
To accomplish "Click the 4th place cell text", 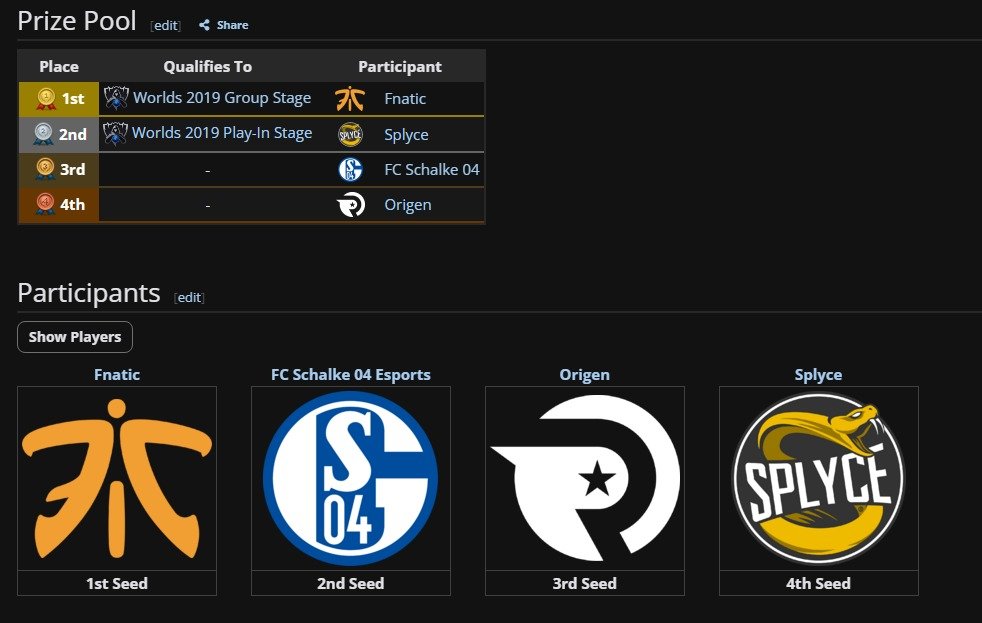I will tap(73, 204).
